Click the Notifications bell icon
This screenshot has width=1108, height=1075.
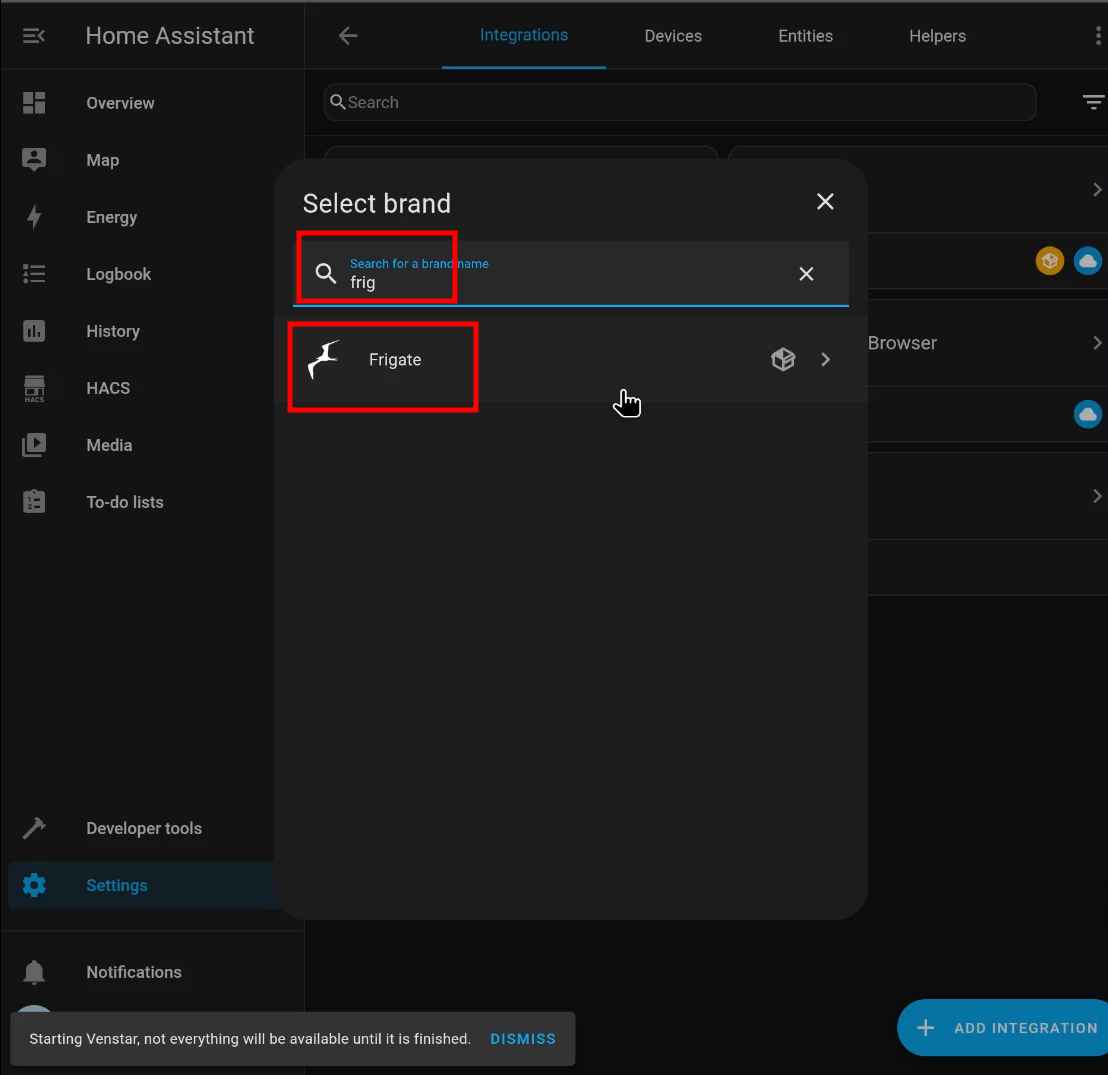(34, 973)
